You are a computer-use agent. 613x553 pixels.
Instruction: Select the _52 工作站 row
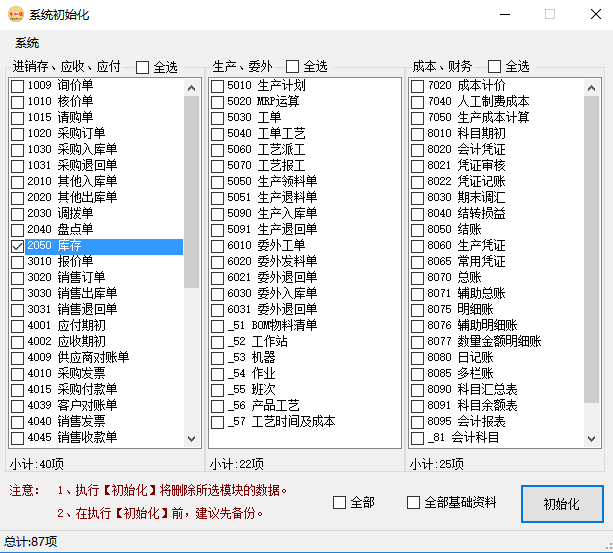pos(305,342)
